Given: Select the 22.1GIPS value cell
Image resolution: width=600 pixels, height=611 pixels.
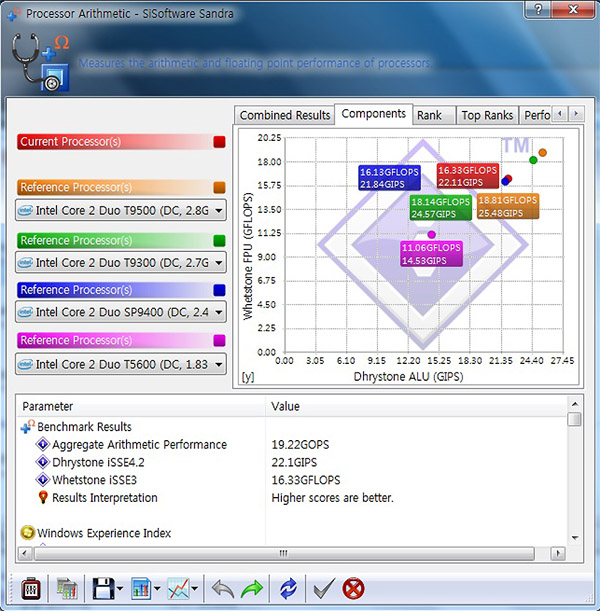Looking at the screenshot, I should [x=294, y=463].
